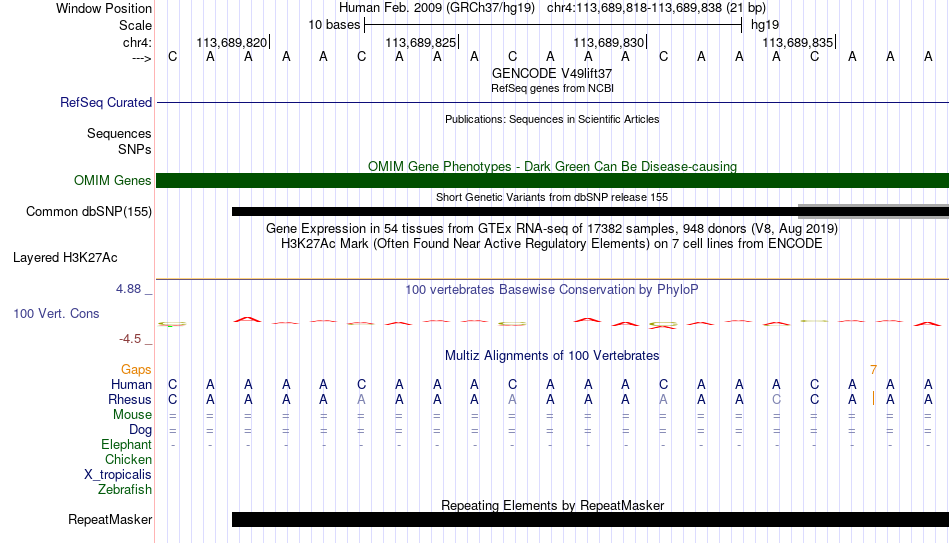Click the light-colored C in the Rhesus row
This screenshot has width=950, height=543.
pyautogui.click(x=777, y=400)
